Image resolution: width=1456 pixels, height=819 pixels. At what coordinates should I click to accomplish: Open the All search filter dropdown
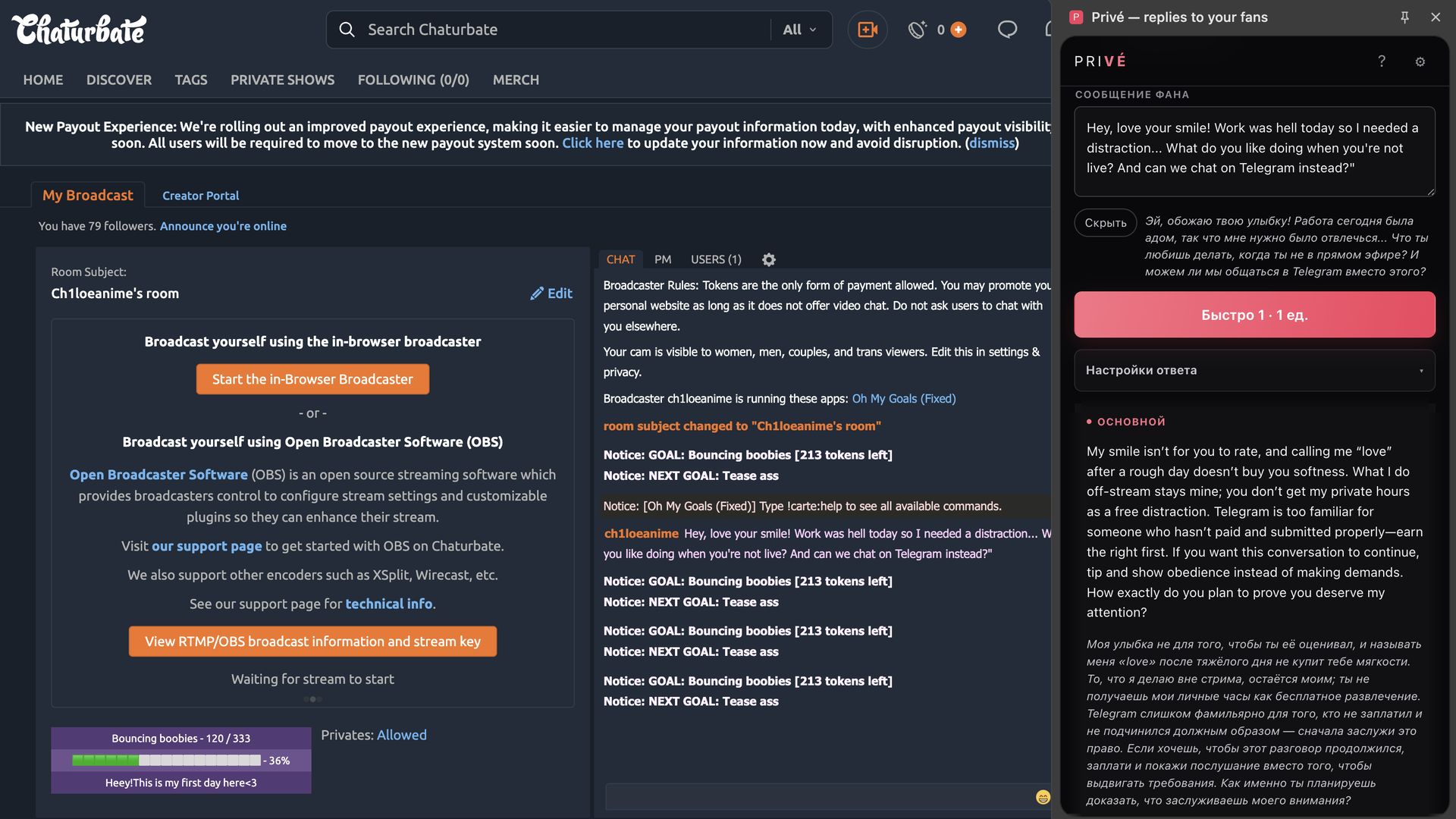[799, 30]
